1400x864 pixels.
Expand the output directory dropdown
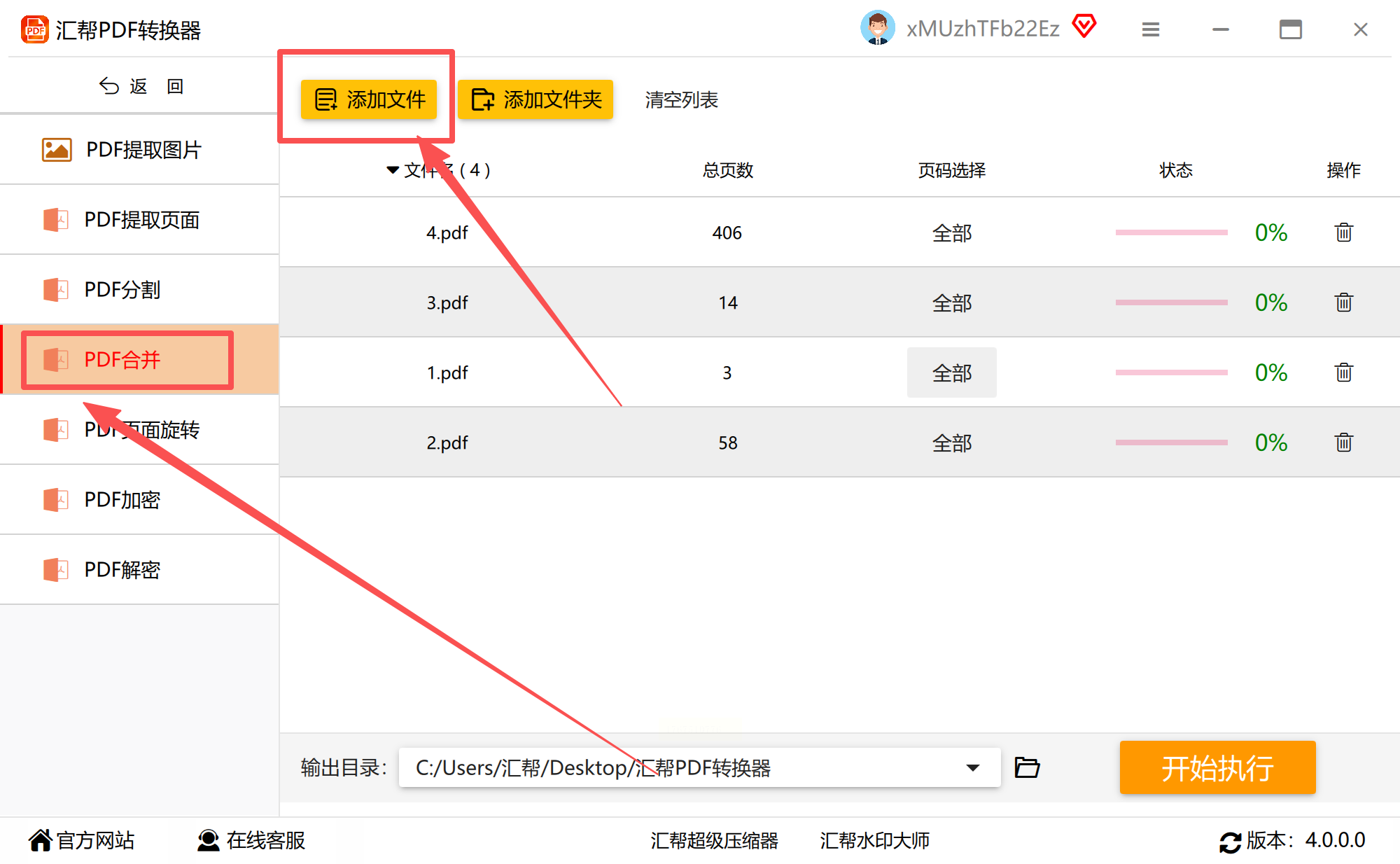pos(972,767)
